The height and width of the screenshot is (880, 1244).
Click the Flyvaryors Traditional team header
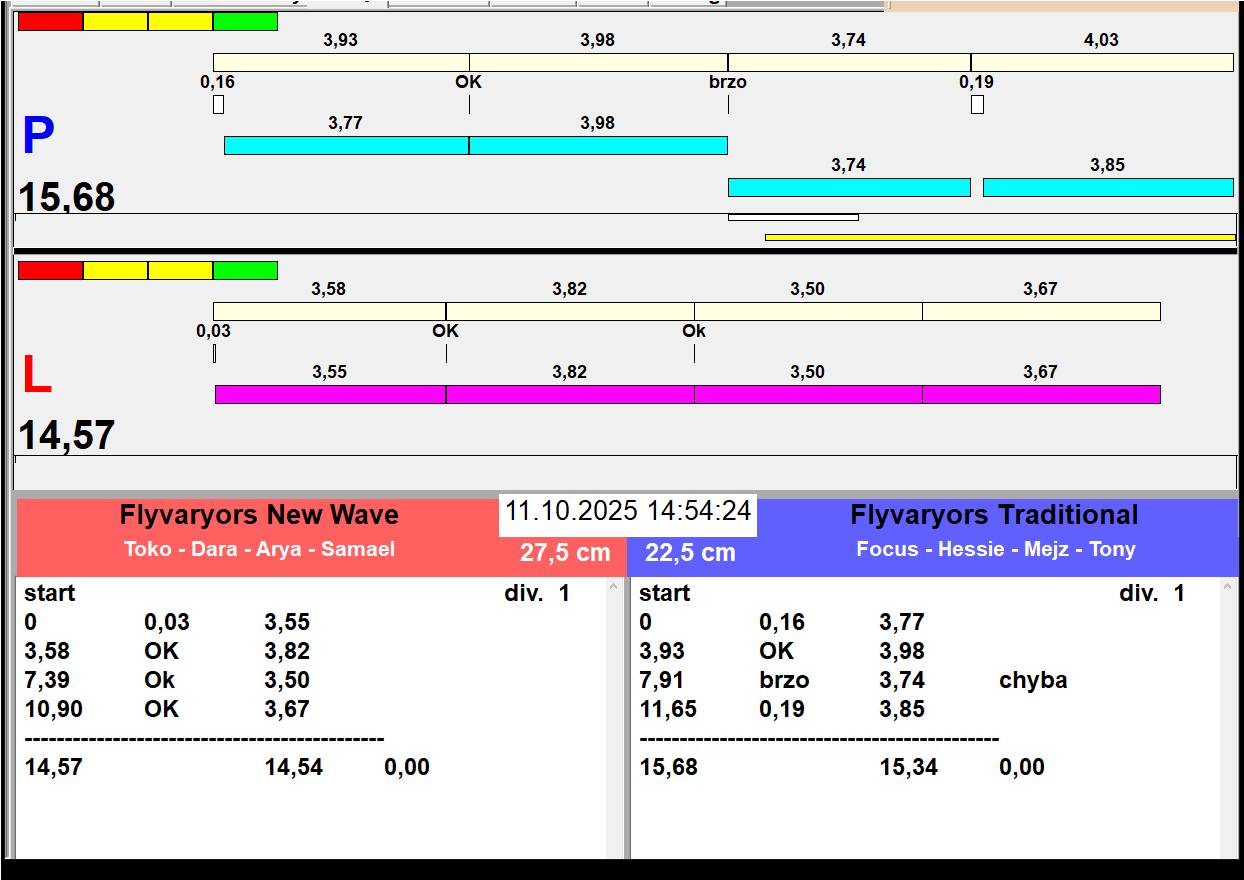(x=994, y=515)
